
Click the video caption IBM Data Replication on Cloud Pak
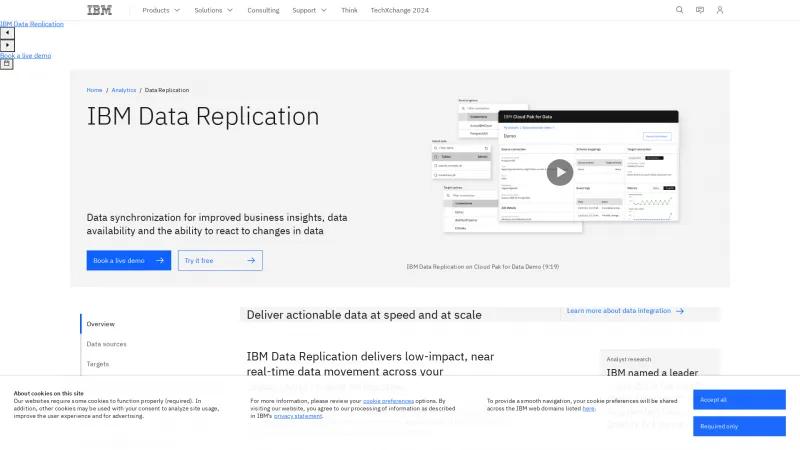(x=483, y=267)
